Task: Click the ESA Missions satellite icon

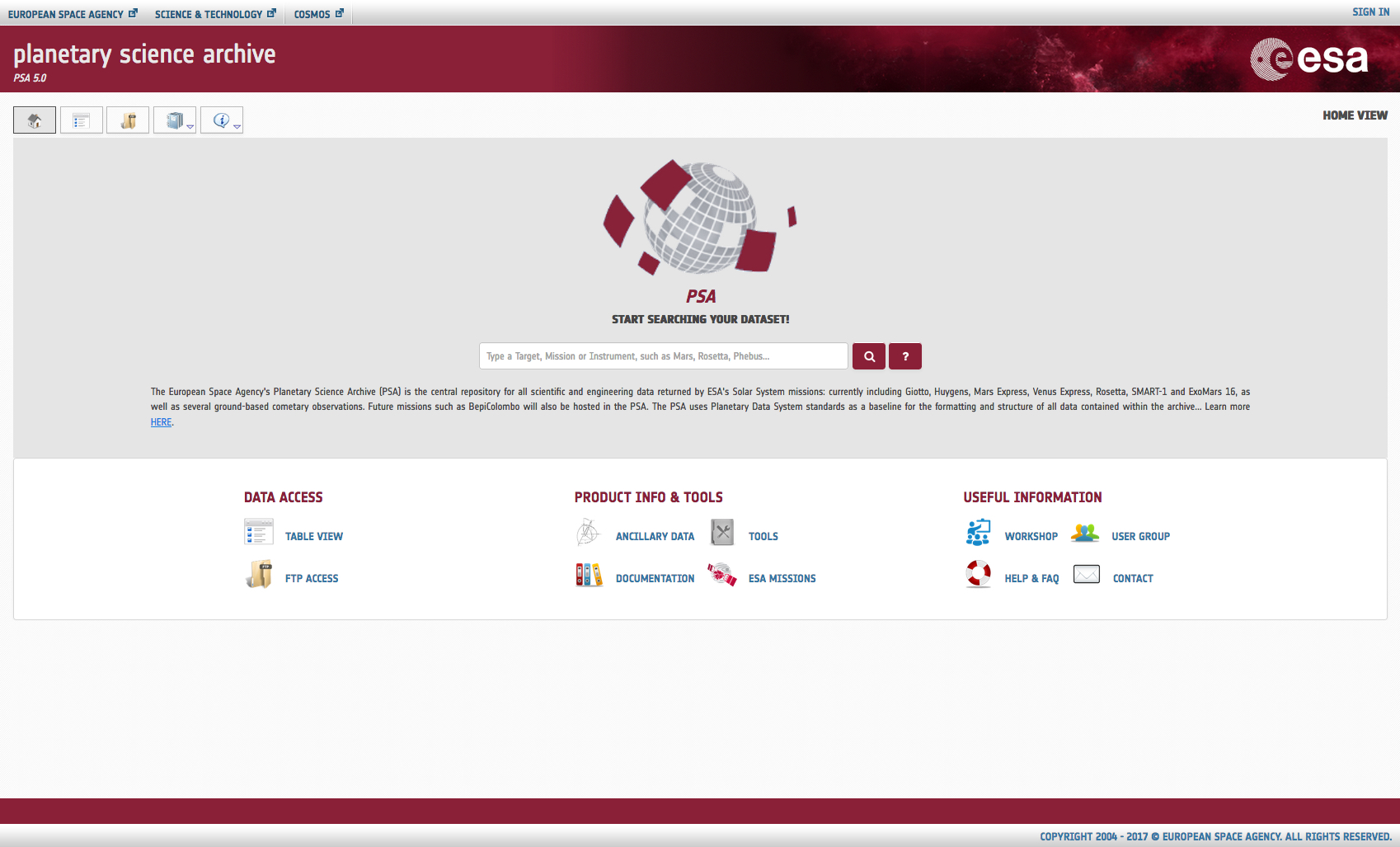Action: (x=721, y=575)
